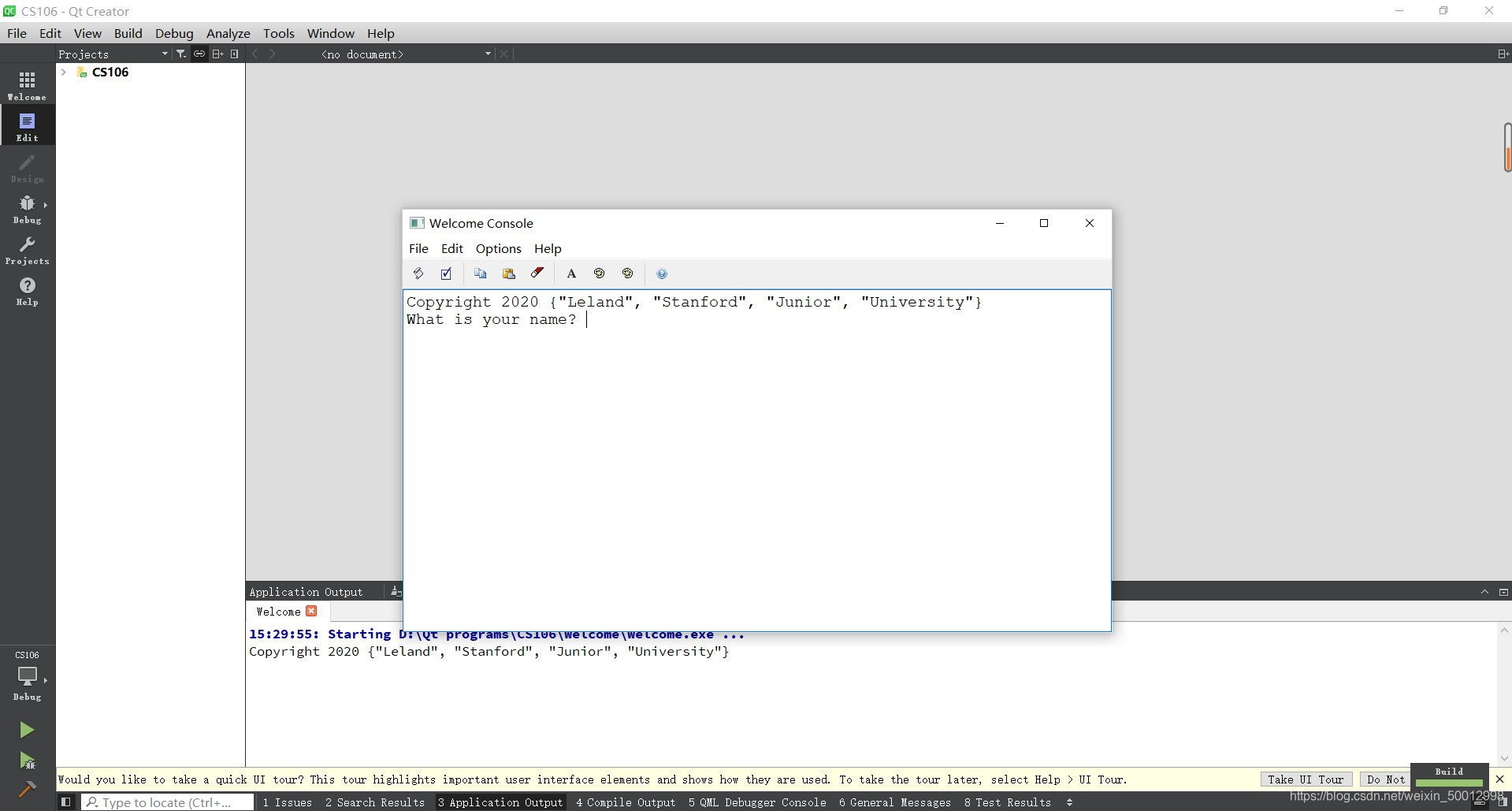Click the second color palette icon
Image resolution: width=1512 pixels, height=811 pixels.
(x=627, y=273)
